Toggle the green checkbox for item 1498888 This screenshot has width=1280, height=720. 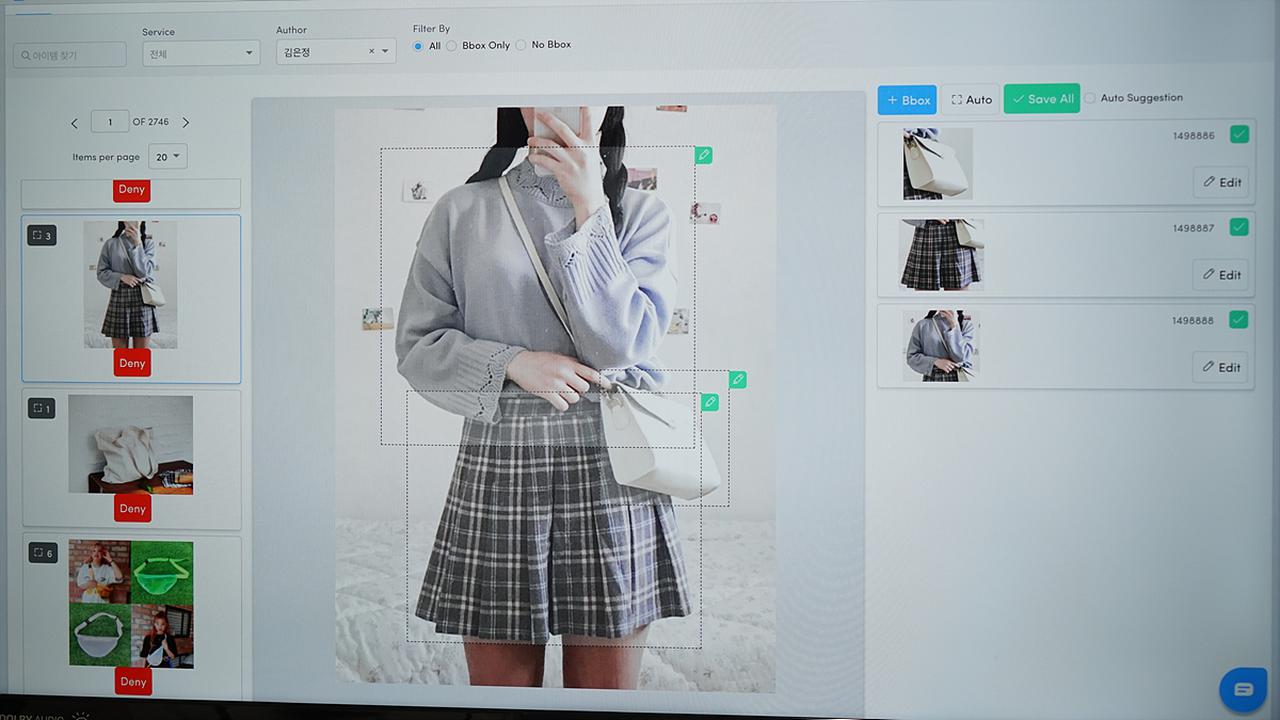[x=1239, y=320]
